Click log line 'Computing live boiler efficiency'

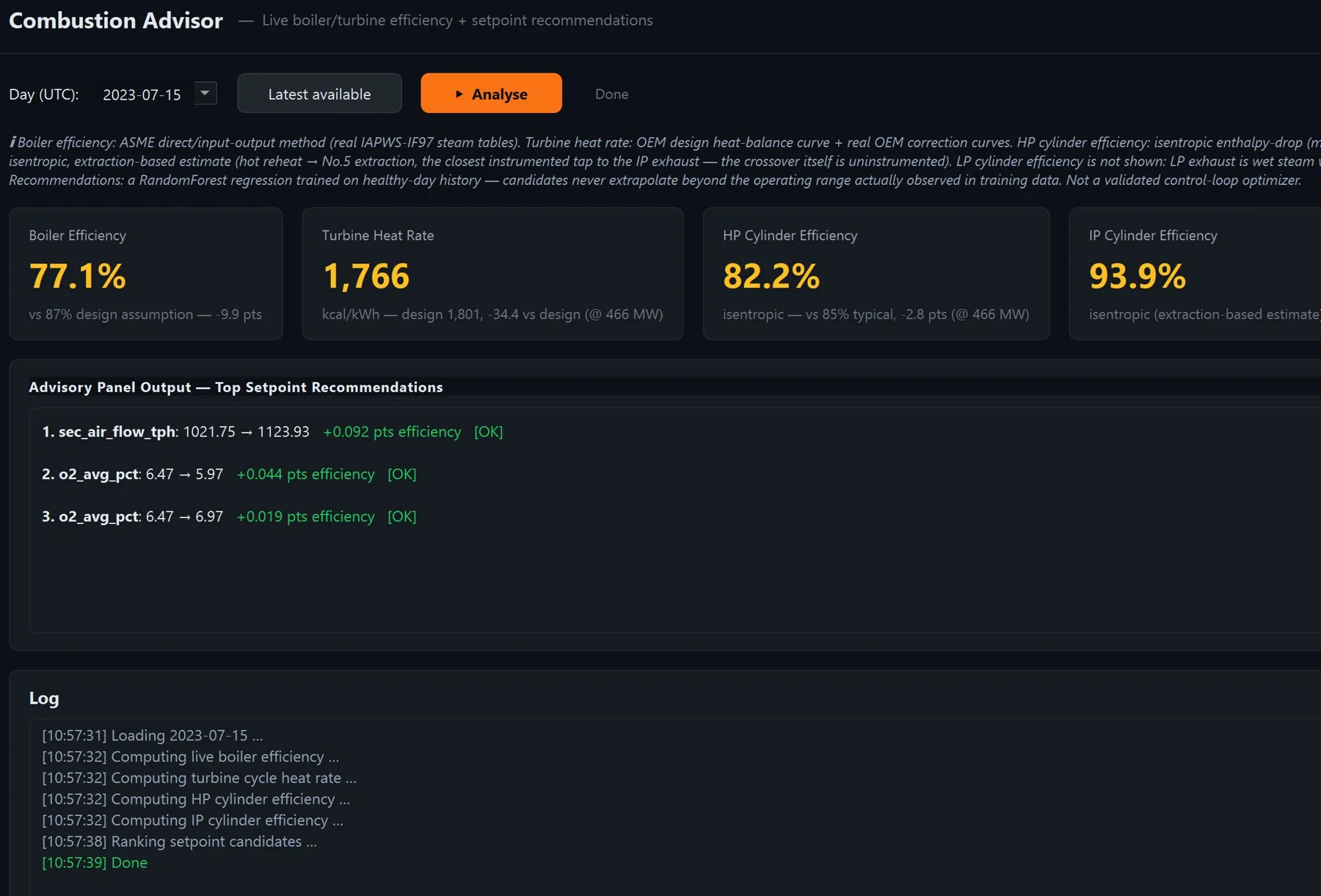point(190,757)
